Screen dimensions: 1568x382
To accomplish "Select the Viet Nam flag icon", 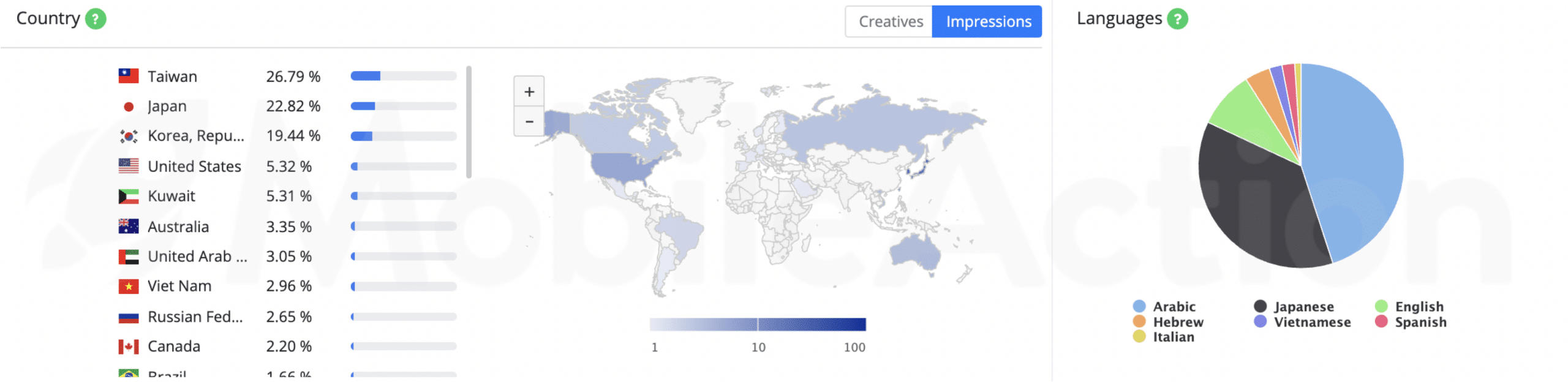I will pos(128,286).
